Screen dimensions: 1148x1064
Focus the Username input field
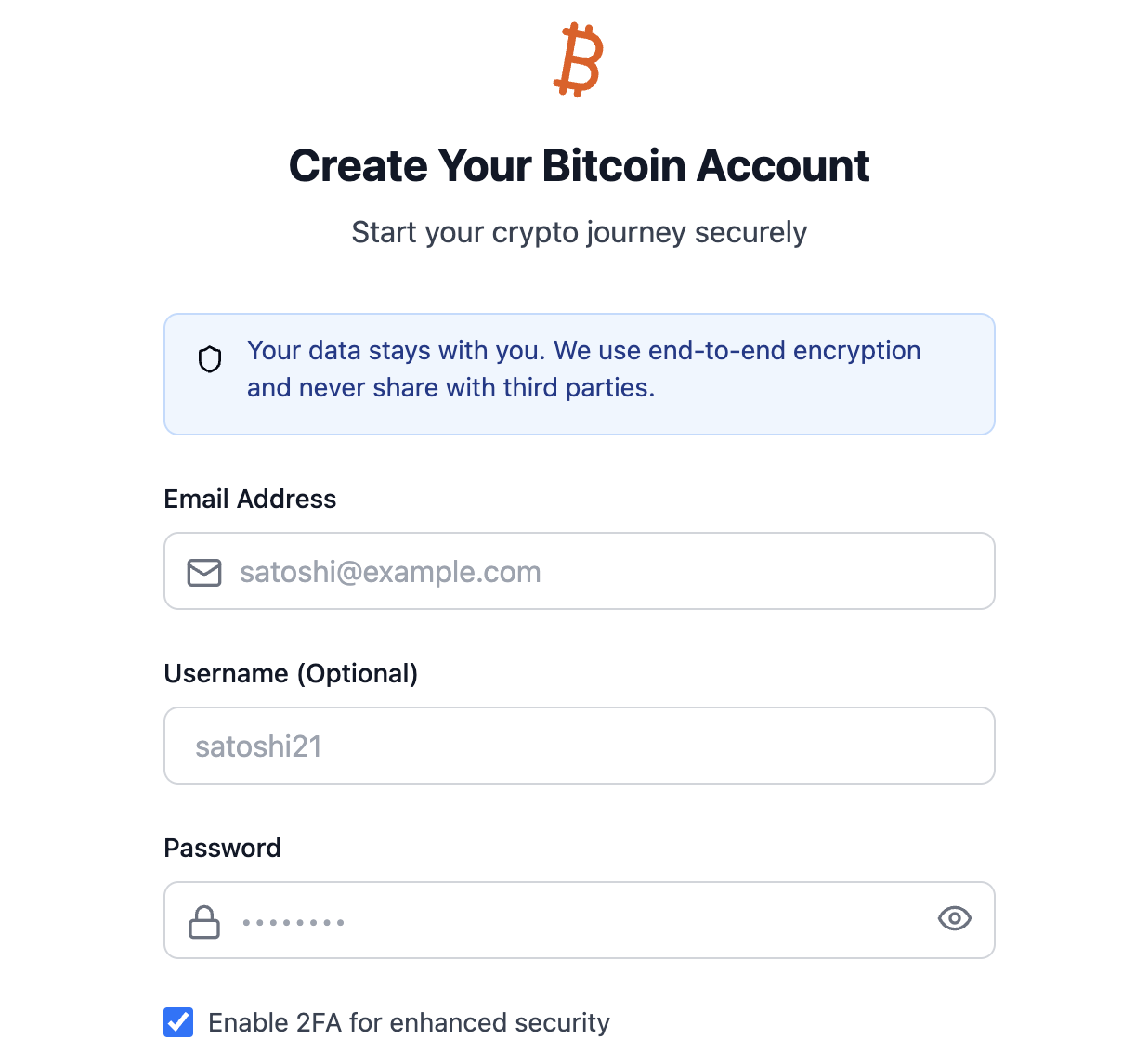[x=580, y=746]
